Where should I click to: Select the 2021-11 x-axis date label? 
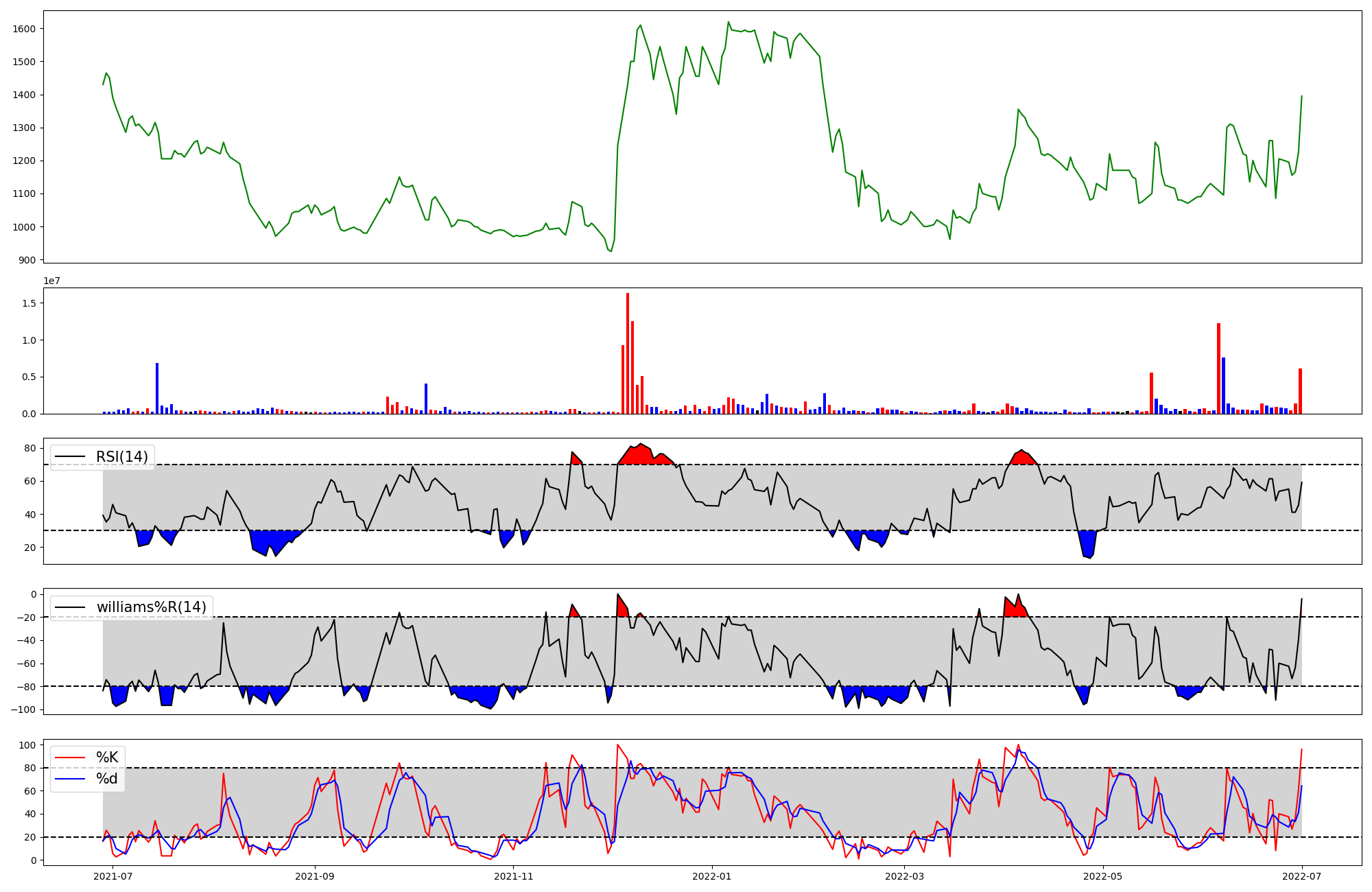(x=513, y=876)
